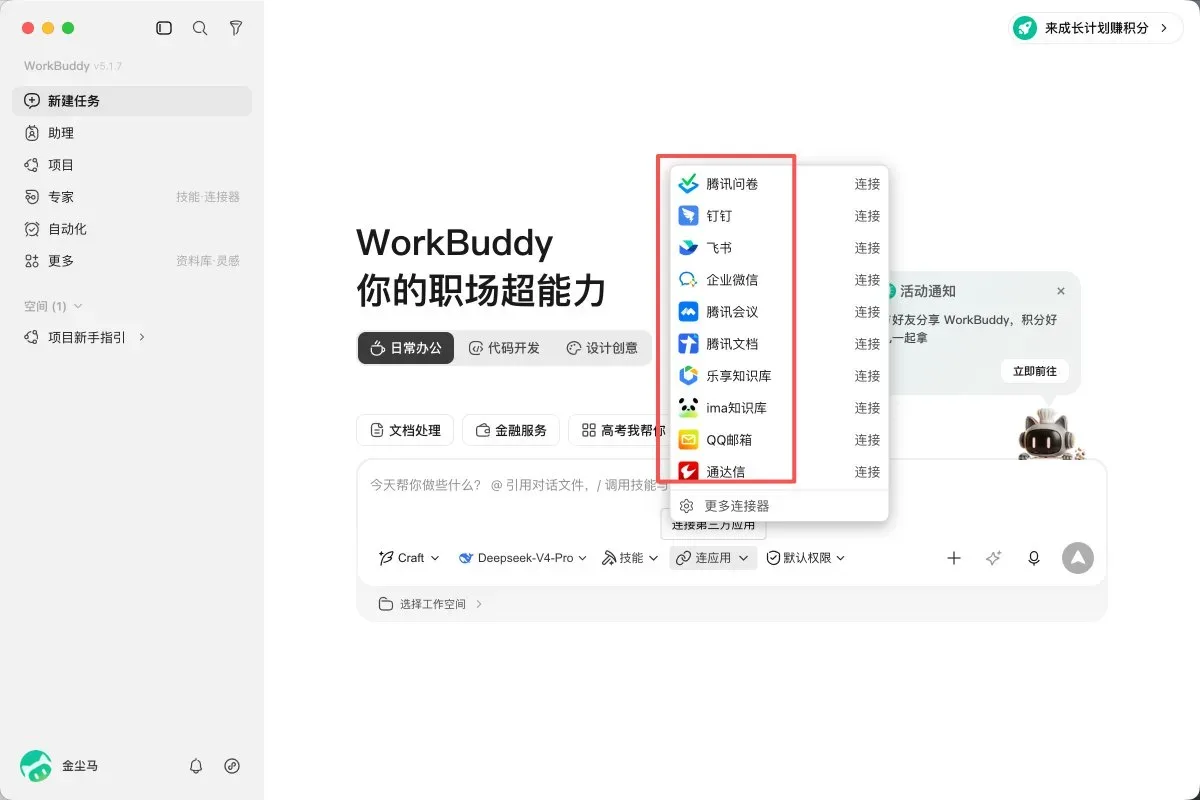Close the 连应用 dropdown

[712, 558]
